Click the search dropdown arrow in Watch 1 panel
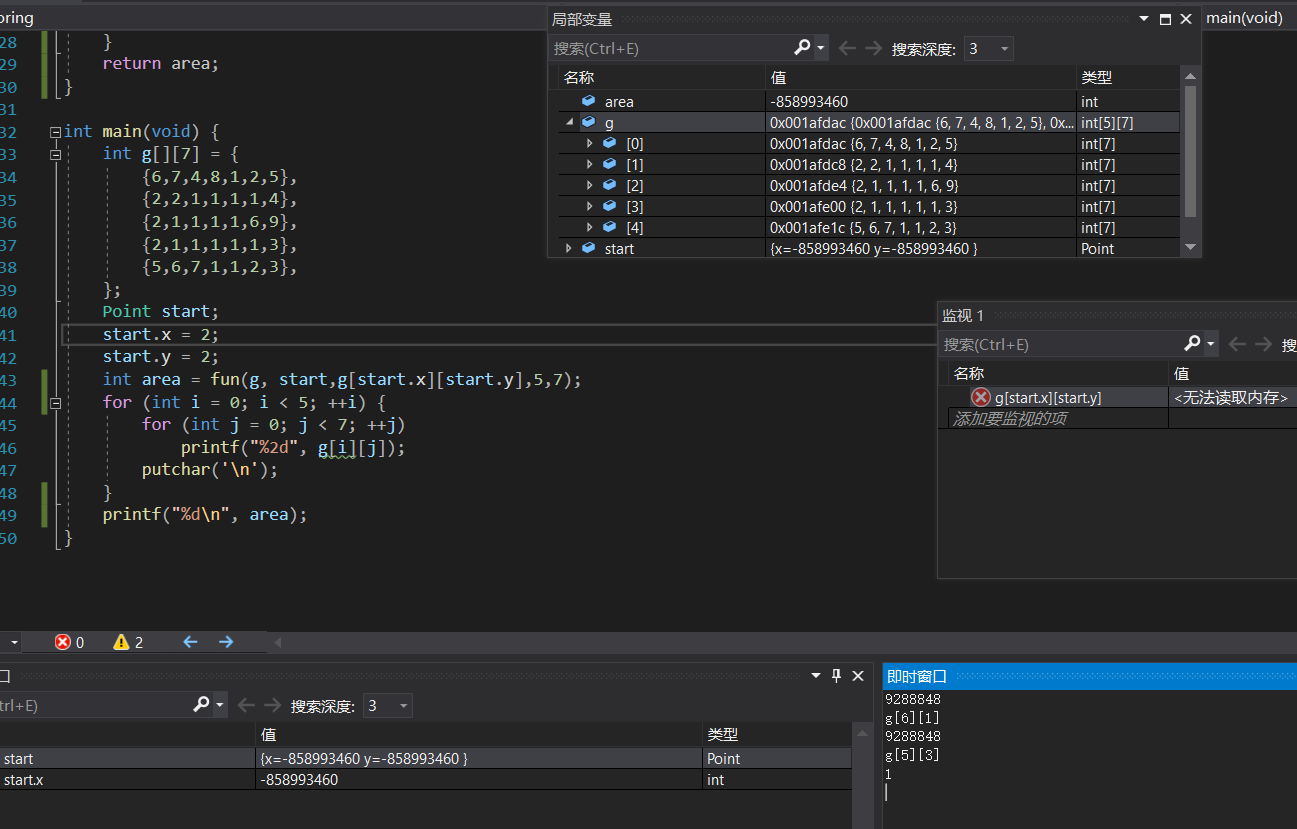This screenshot has height=829, width=1297. point(1211,344)
